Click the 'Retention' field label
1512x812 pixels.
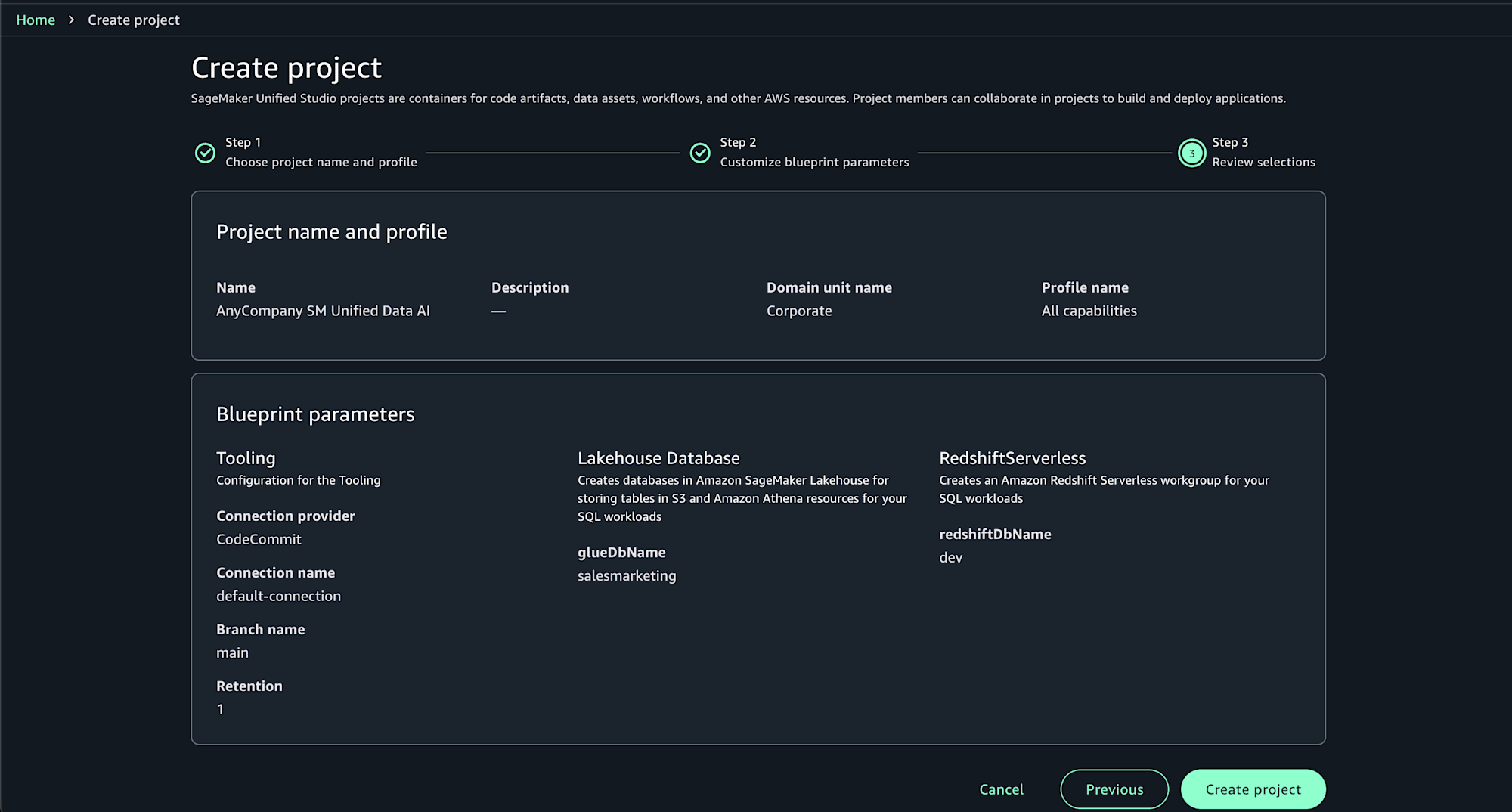pos(249,686)
